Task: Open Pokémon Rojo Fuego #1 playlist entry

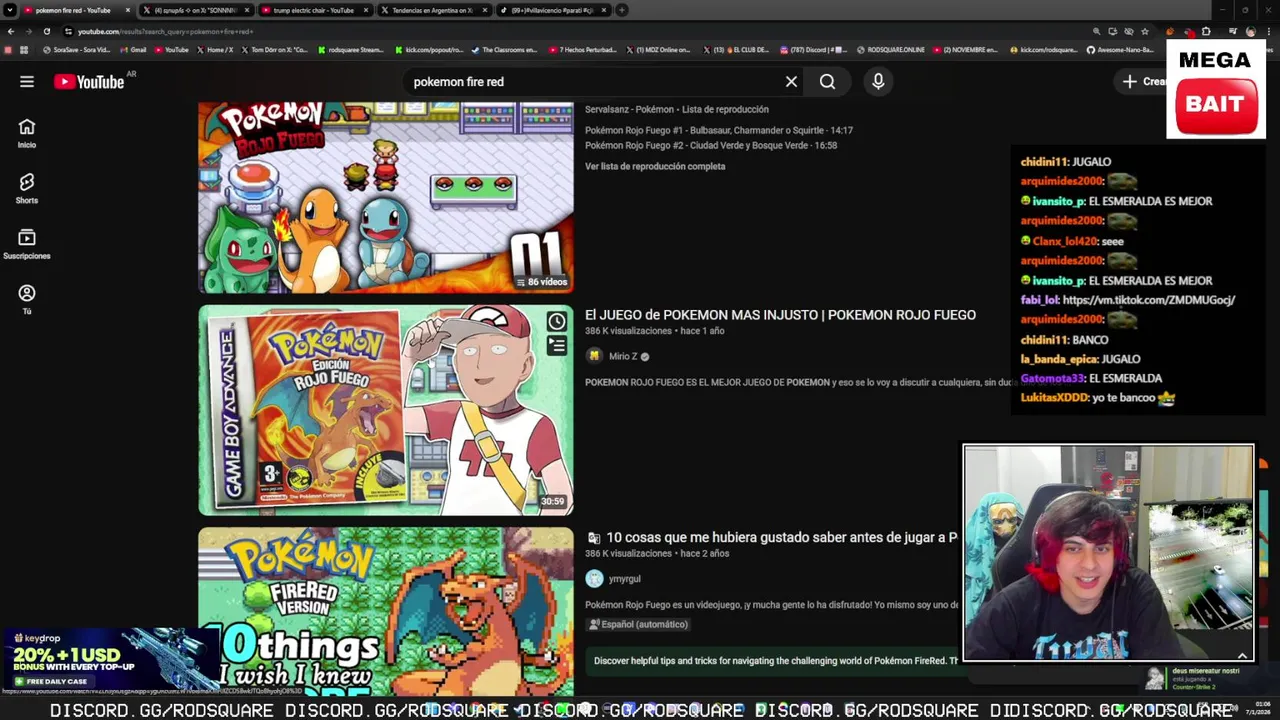Action: [x=719, y=130]
